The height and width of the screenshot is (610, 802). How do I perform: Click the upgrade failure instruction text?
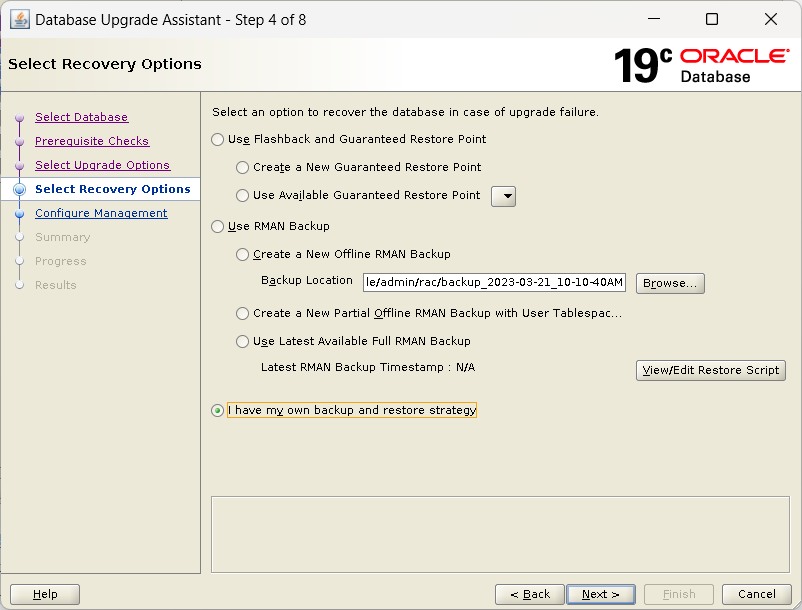[x=405, y=112]
